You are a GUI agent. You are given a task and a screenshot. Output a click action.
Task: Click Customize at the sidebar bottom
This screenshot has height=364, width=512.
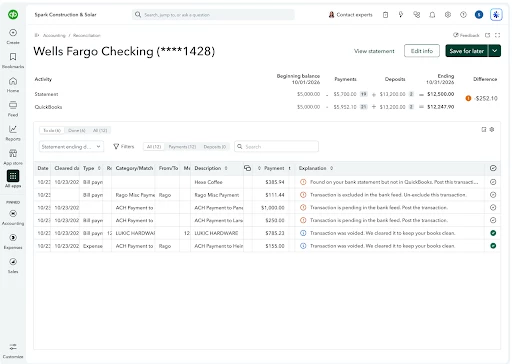(13, 350)
